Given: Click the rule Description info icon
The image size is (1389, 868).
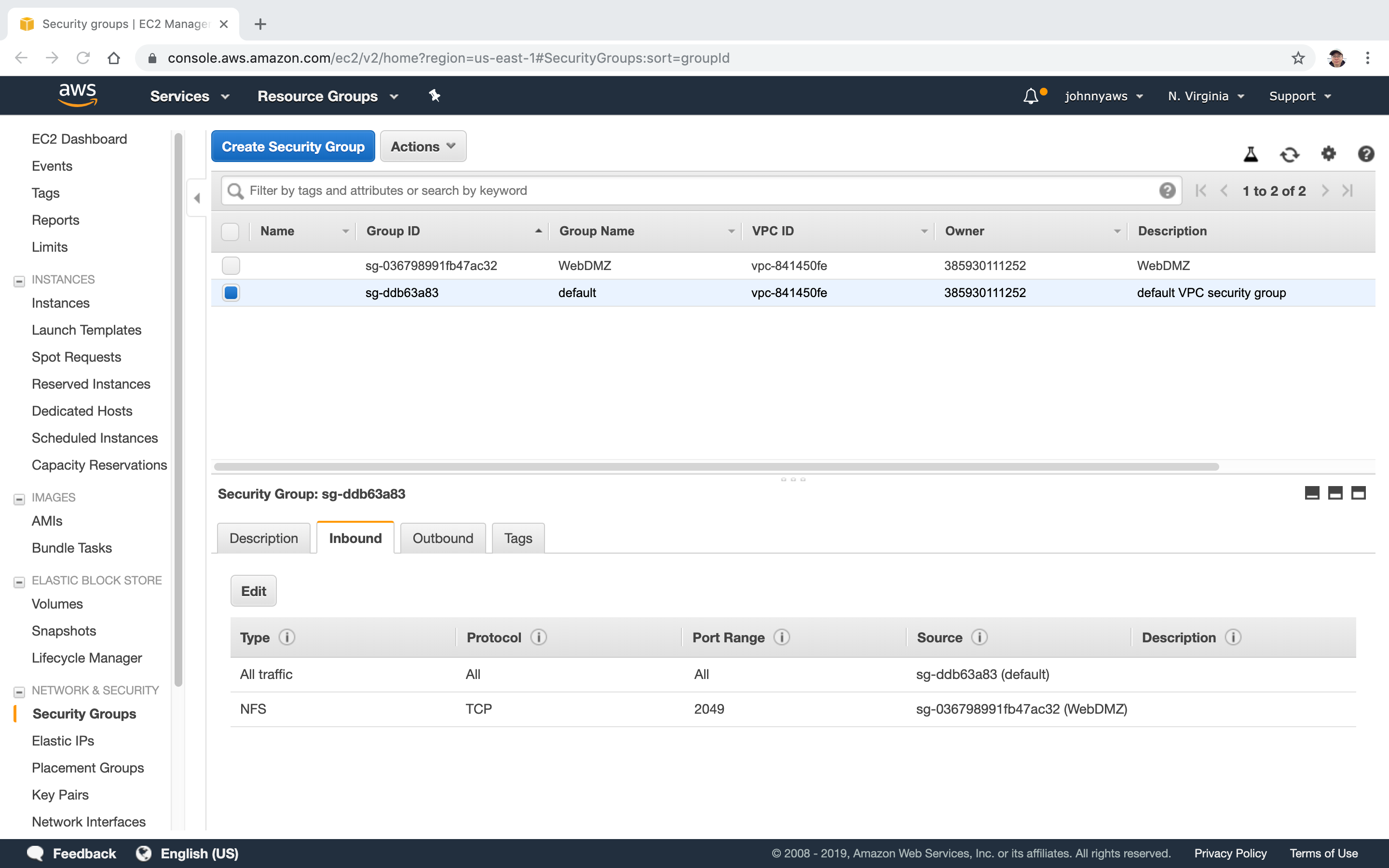Looking at the screenshot, I should pyautogui.click(x=1233, y=637).
